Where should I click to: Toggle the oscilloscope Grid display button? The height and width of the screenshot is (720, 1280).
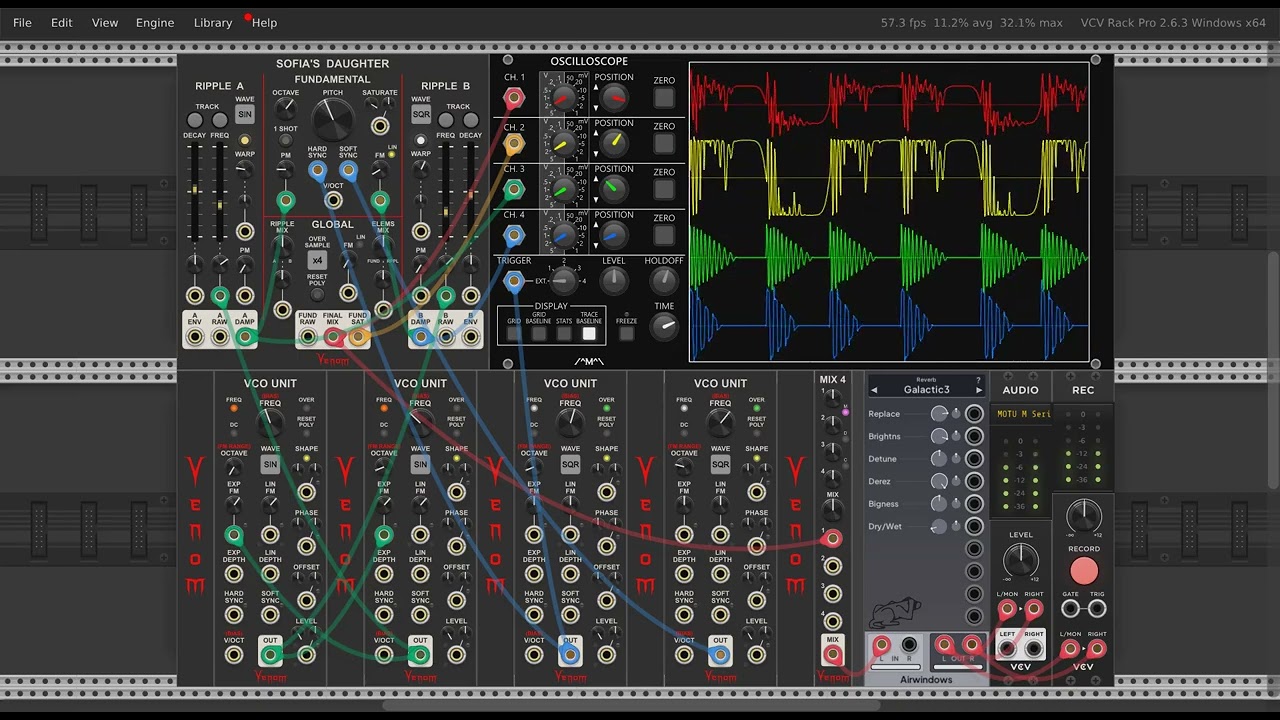[x=514, y=334]
